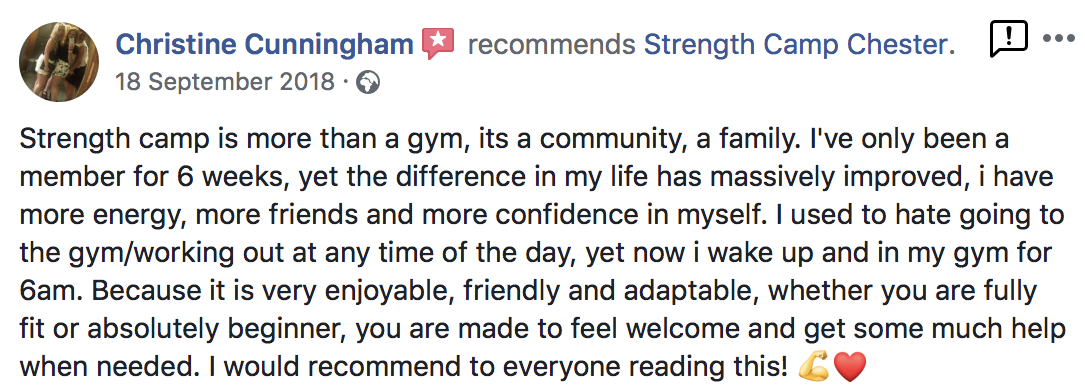Open Christine Cunningham's profile name link
Image resolution: width=1085 pixels, height=388 pixels.
(x=264, y=44)
